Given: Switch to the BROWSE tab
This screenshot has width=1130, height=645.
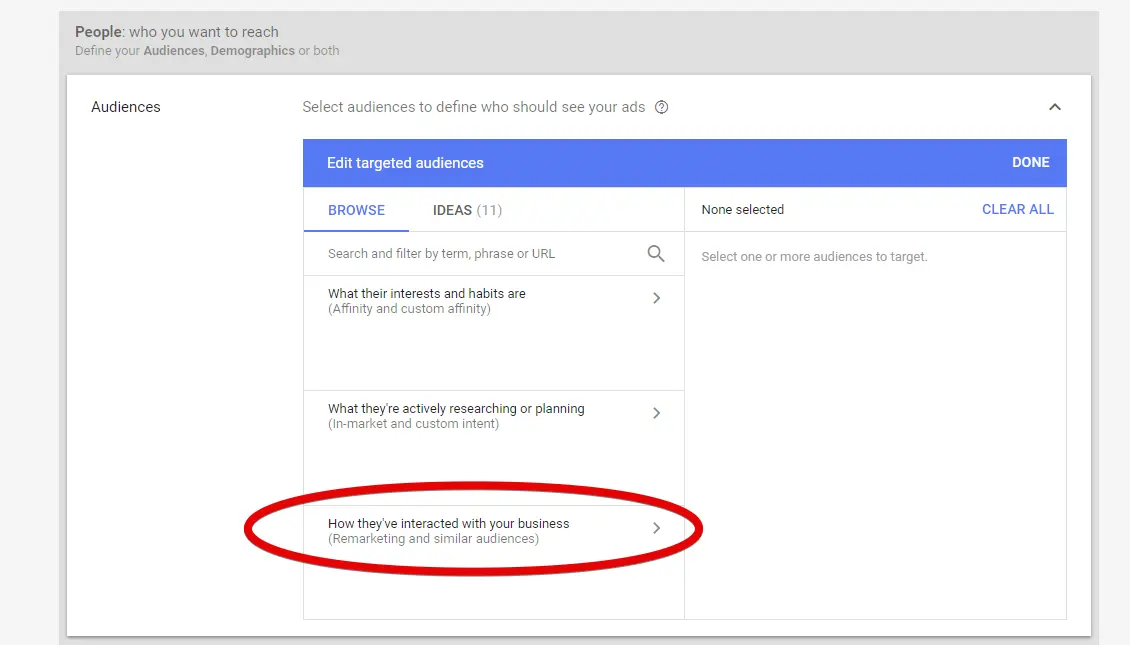Looking at the screenshot, I should (356, 210).
